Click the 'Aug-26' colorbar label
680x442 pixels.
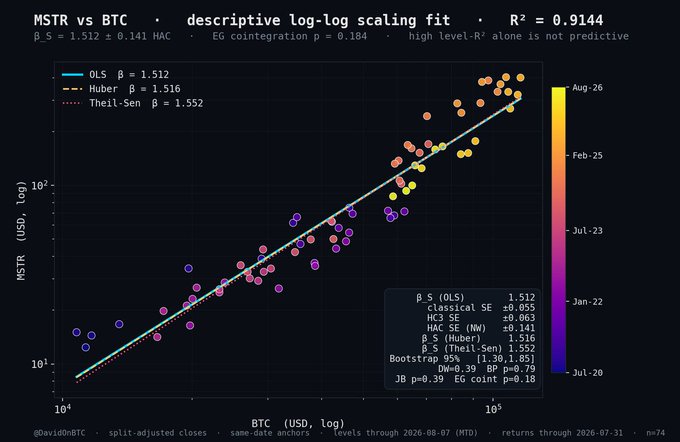click(588, 88)
